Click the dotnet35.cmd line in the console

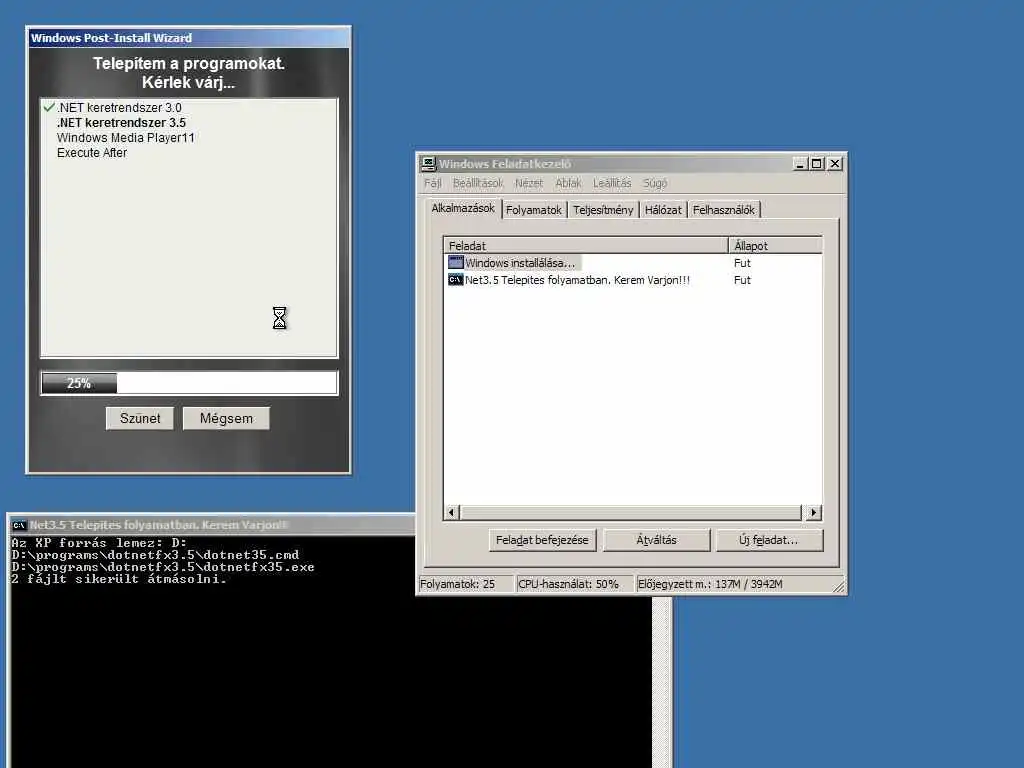[x=155, y=554]
